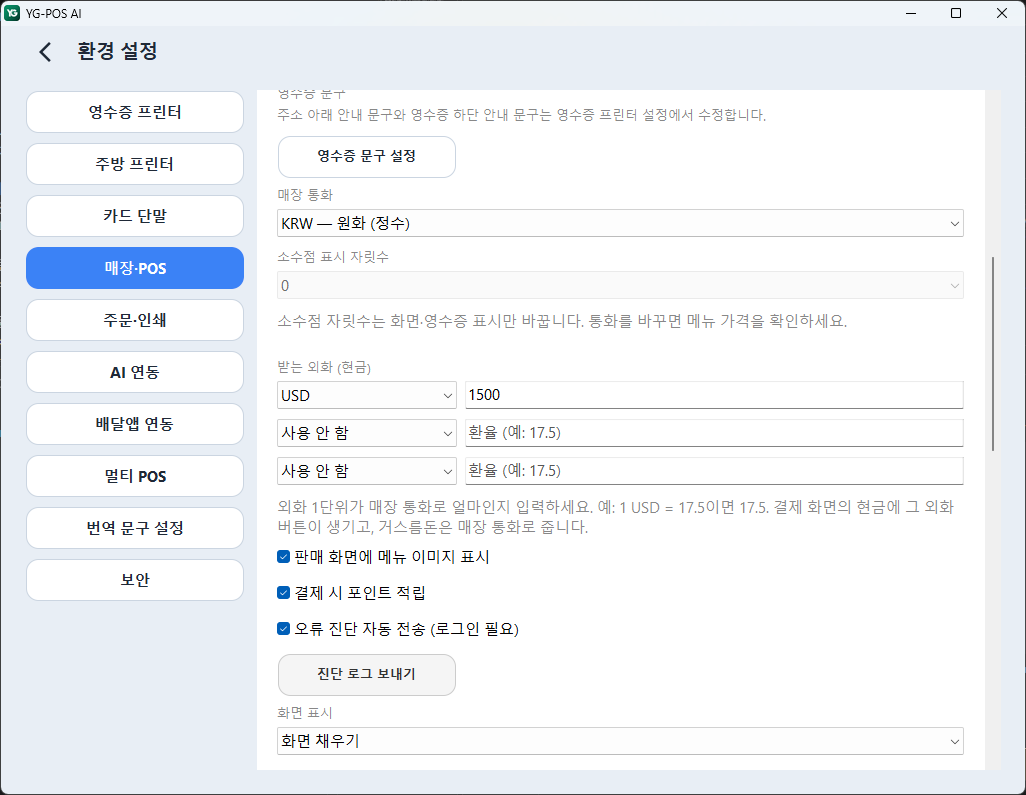Open 배달앱 연동 tab
The width and height of the screenshot is (1026, 795).
[135, 424]
